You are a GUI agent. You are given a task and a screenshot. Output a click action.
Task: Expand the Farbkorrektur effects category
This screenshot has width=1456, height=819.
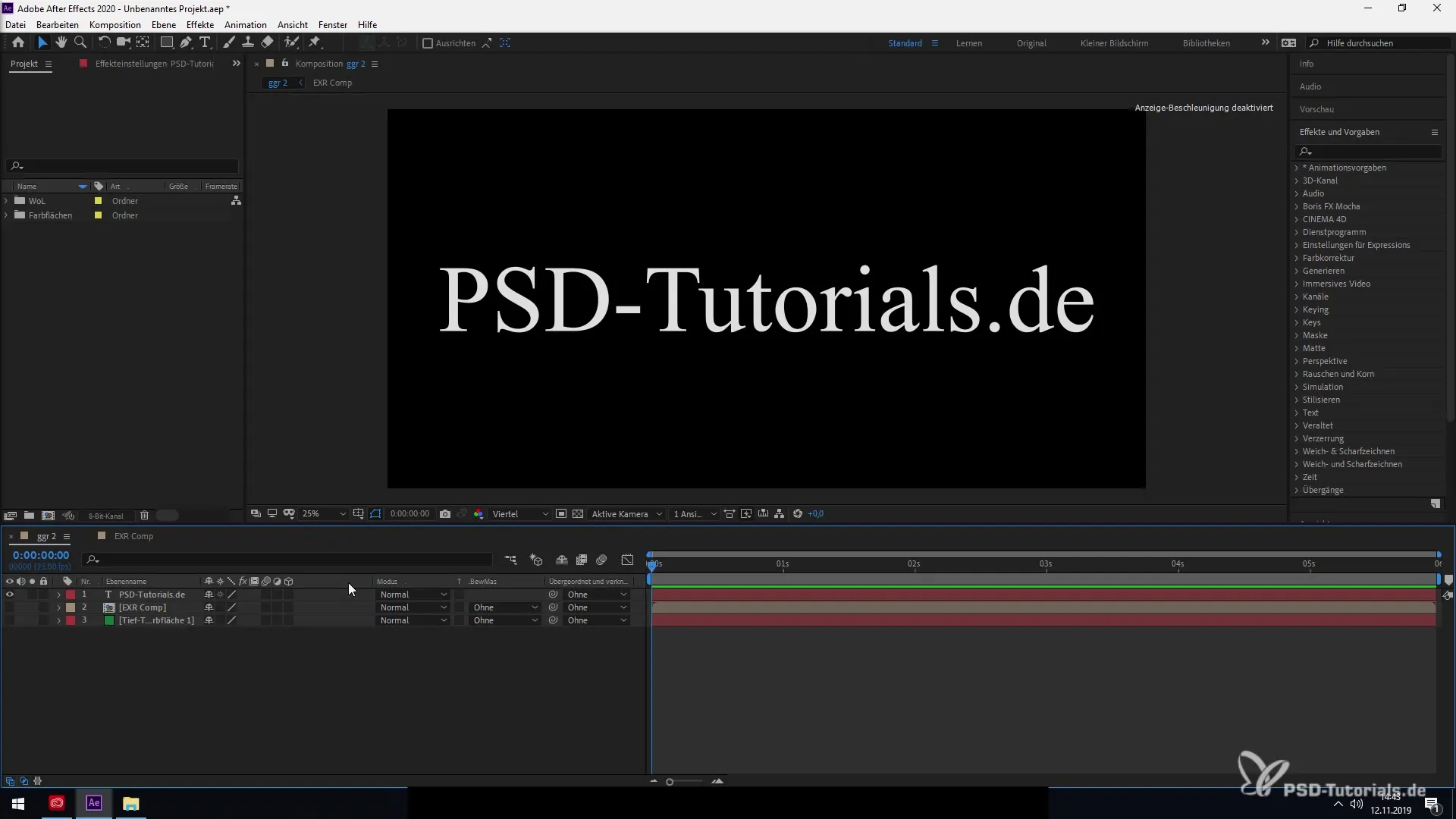pos(1328,258)
